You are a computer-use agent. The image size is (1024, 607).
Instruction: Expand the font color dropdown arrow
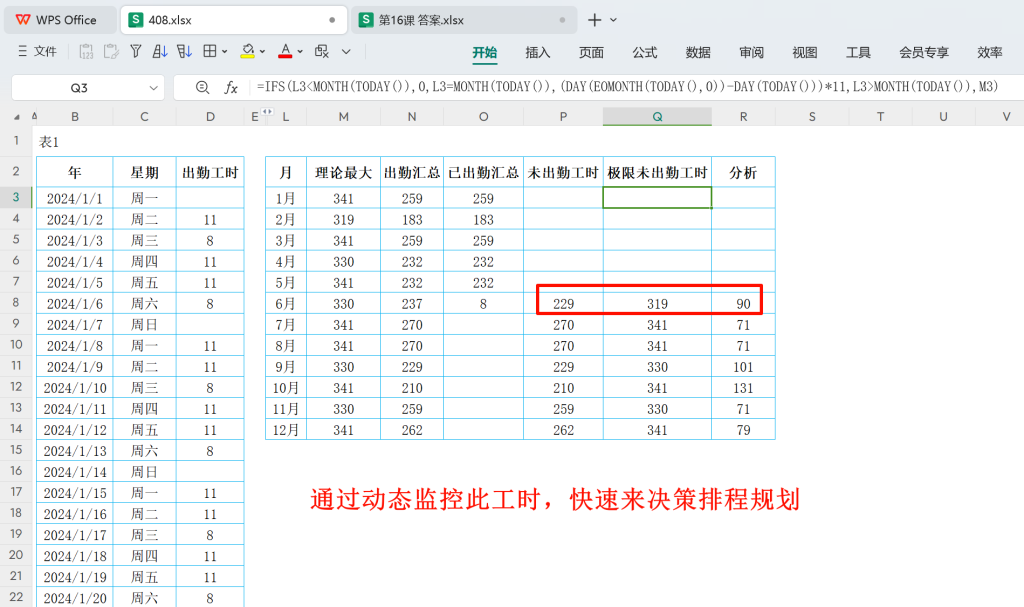[x=300, y=52]
